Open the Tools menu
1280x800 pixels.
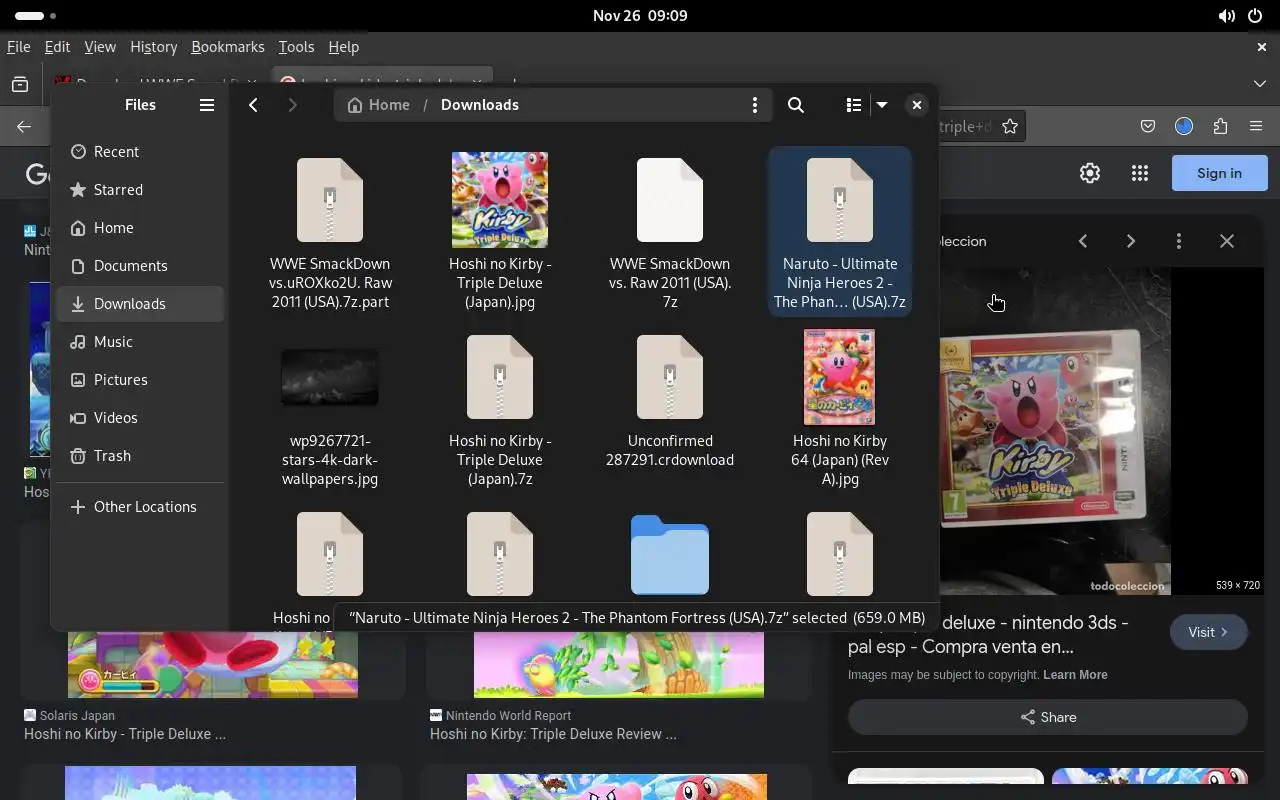(x=296, y=47)
